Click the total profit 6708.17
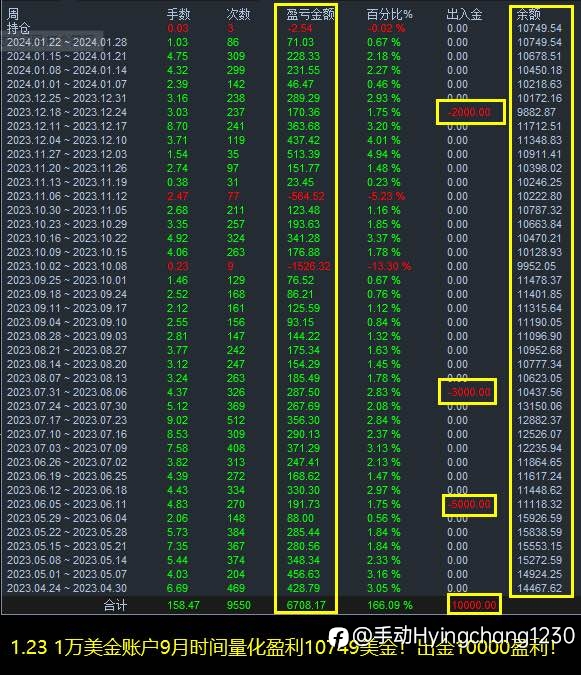Screen dimensions: 581x675 coord(306,605)
